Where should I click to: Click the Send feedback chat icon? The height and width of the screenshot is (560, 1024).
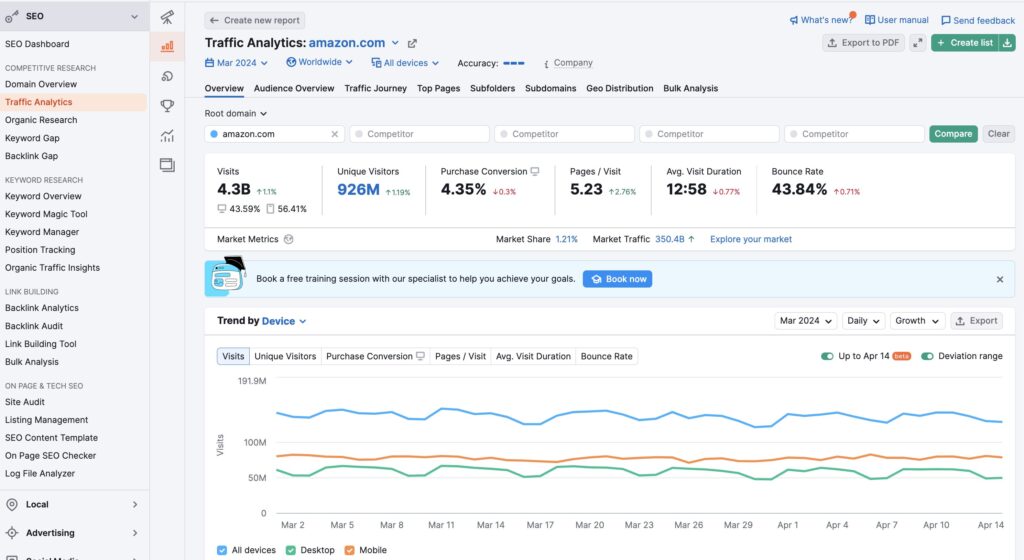[945, 20]
